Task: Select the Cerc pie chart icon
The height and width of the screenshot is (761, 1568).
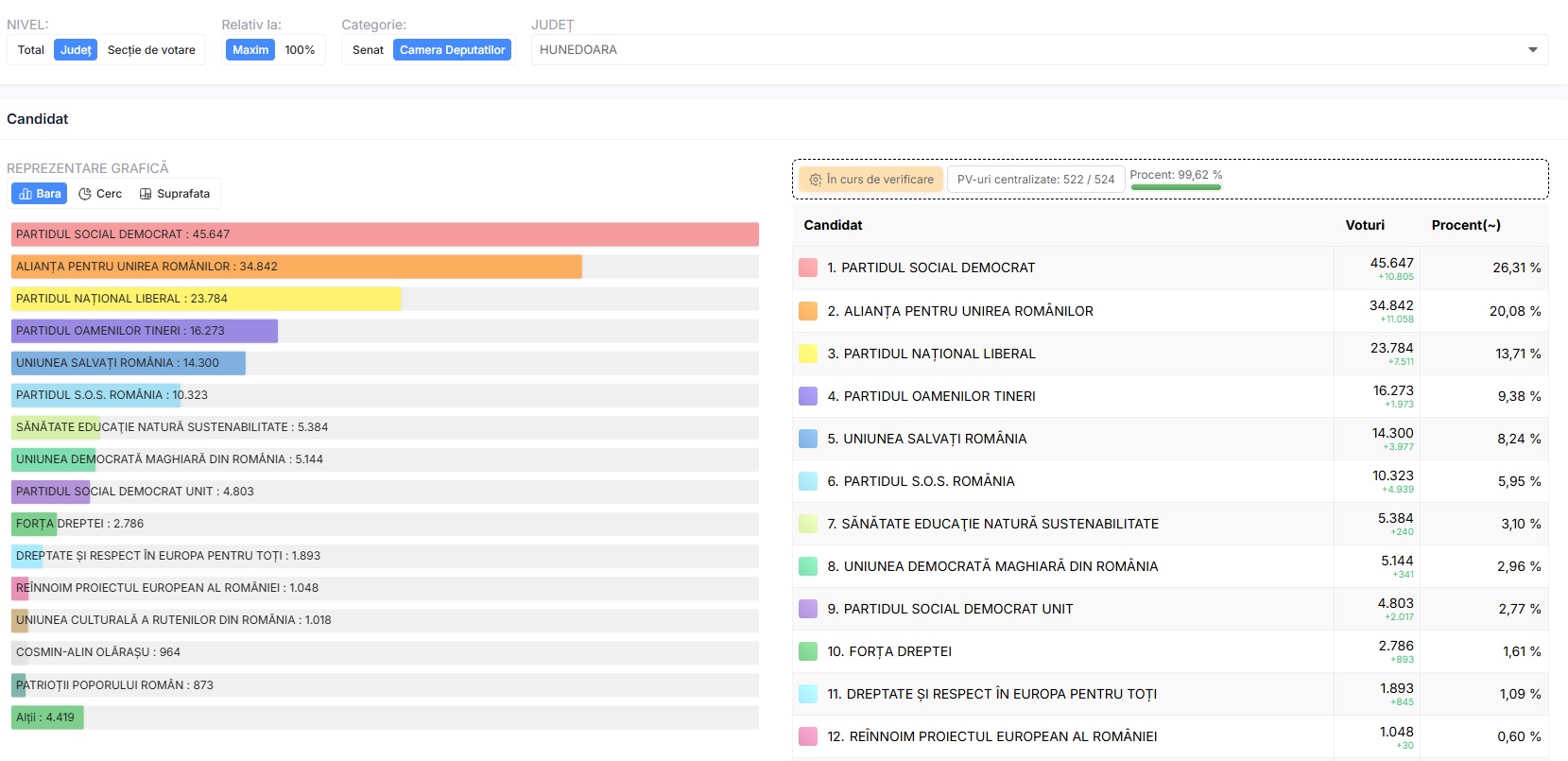Action: pos(85,194)
